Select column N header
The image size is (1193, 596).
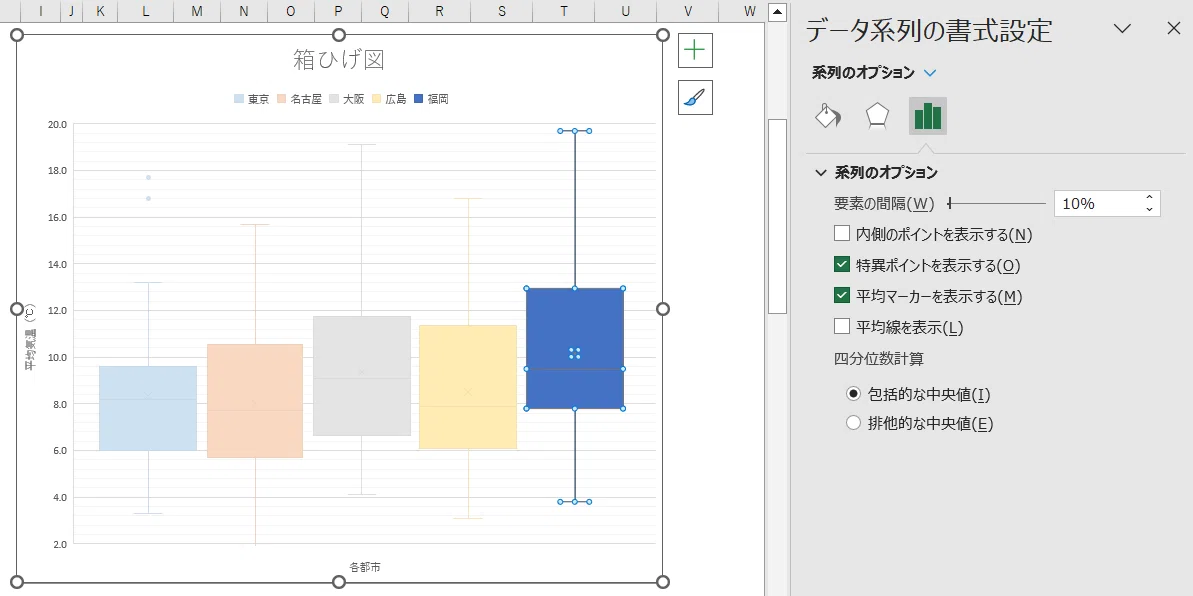pyautogui.click(x=243, y=11)
